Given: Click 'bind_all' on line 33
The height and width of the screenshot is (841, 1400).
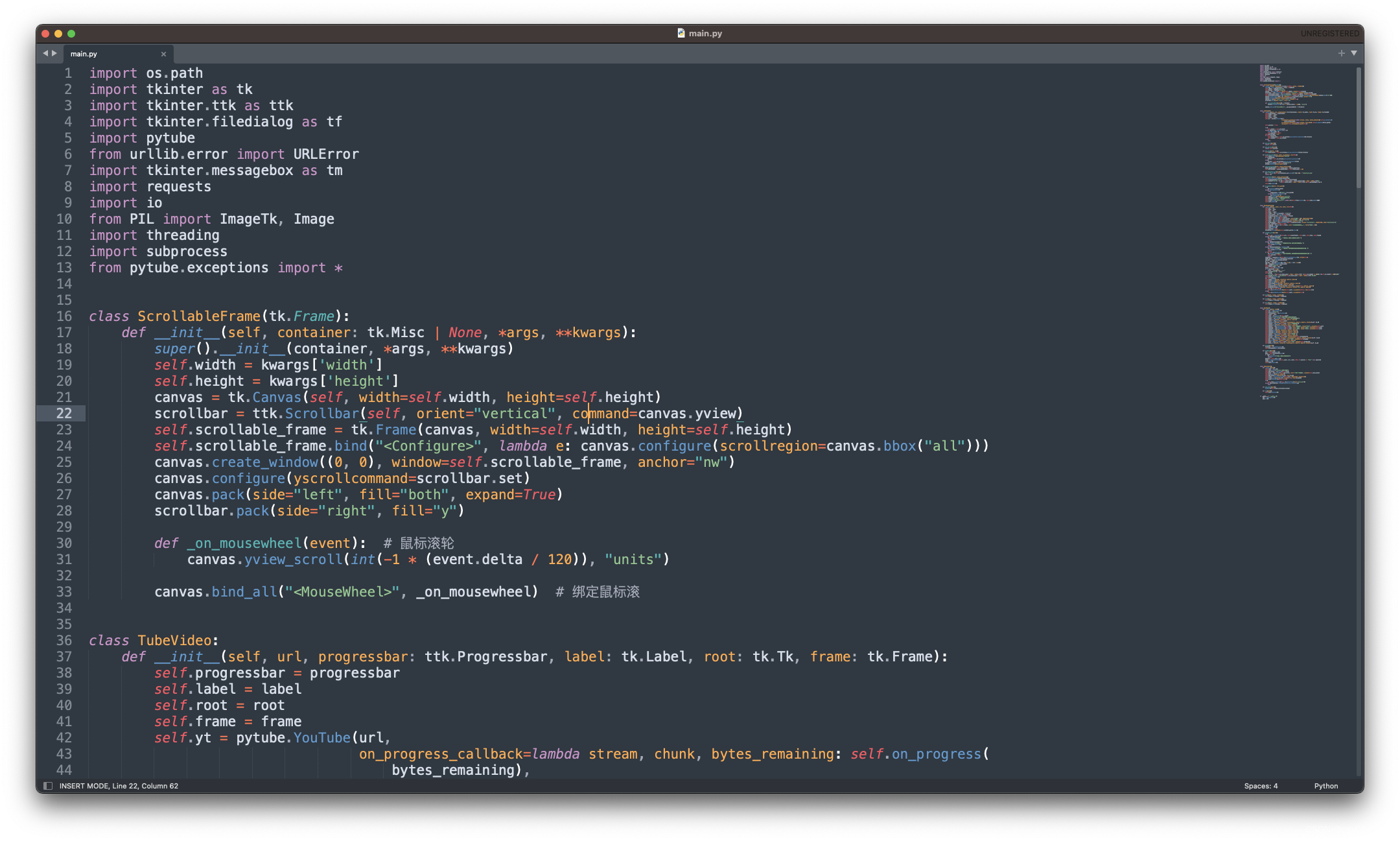Looking at the screenshot, I should (244, 591).
